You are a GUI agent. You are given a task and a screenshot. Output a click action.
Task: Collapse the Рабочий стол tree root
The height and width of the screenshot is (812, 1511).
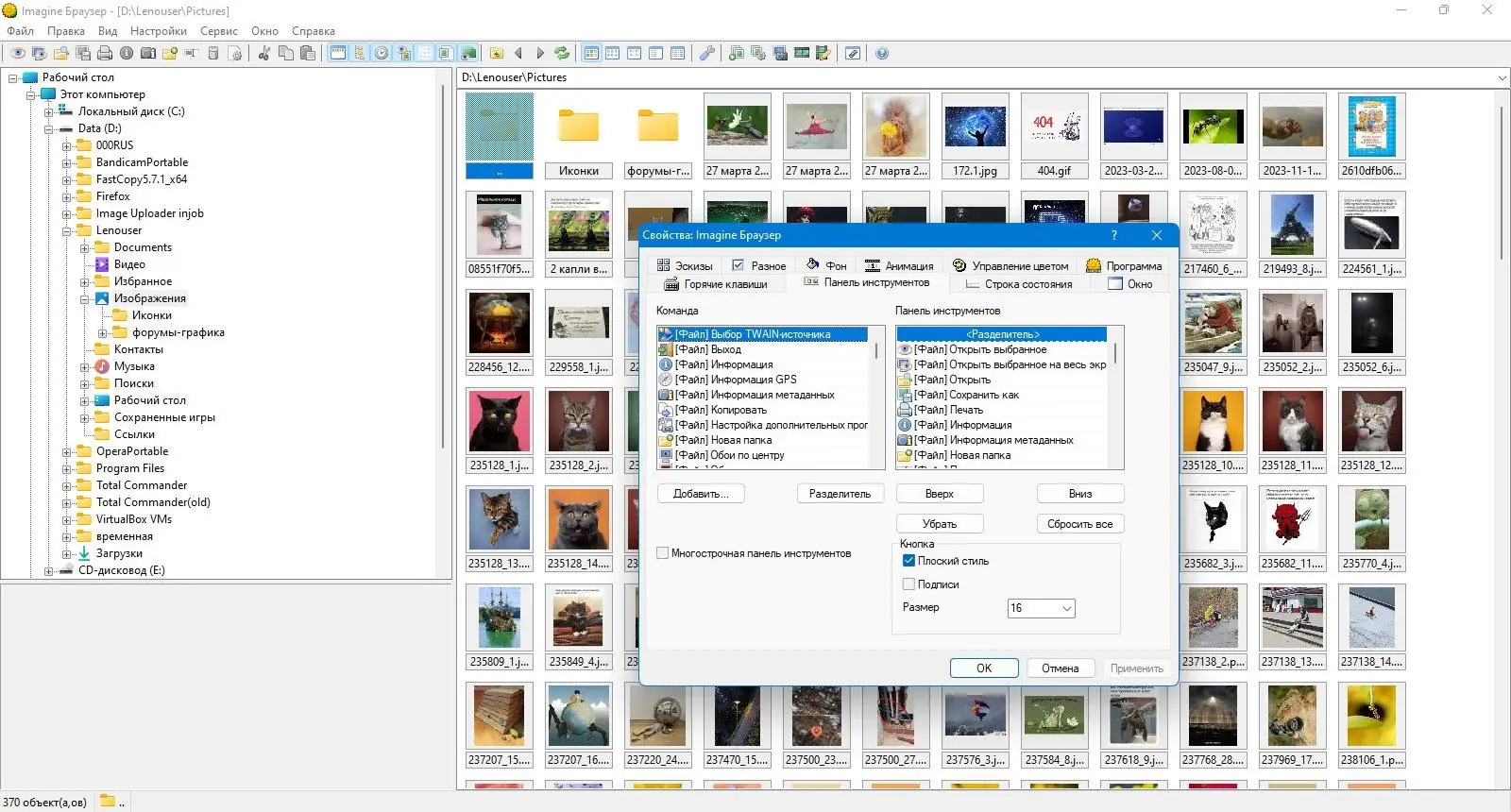coord(13,78)
